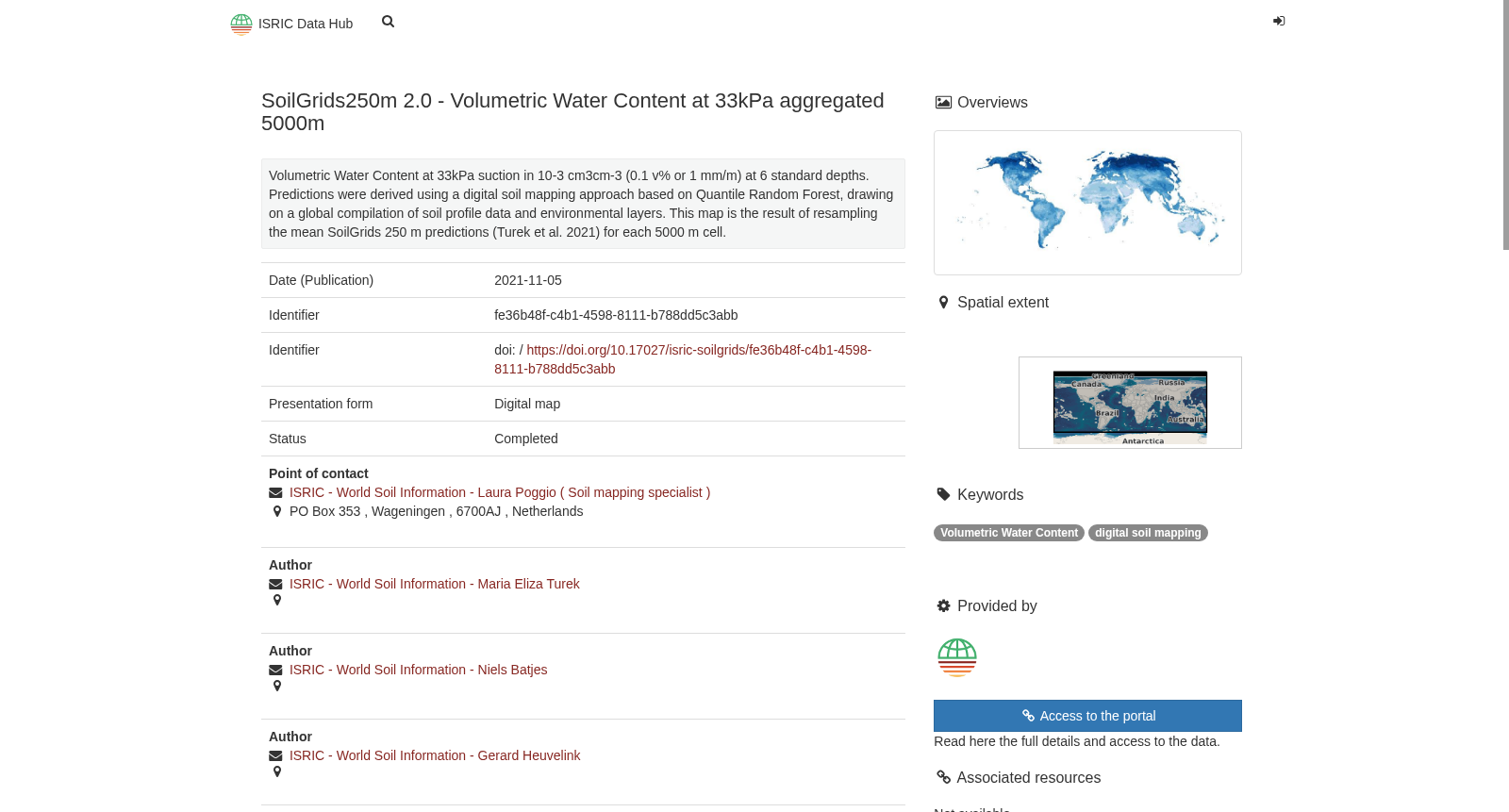
Task: Open the ISRIC Data Hub home link
Action: pos(292,24)
